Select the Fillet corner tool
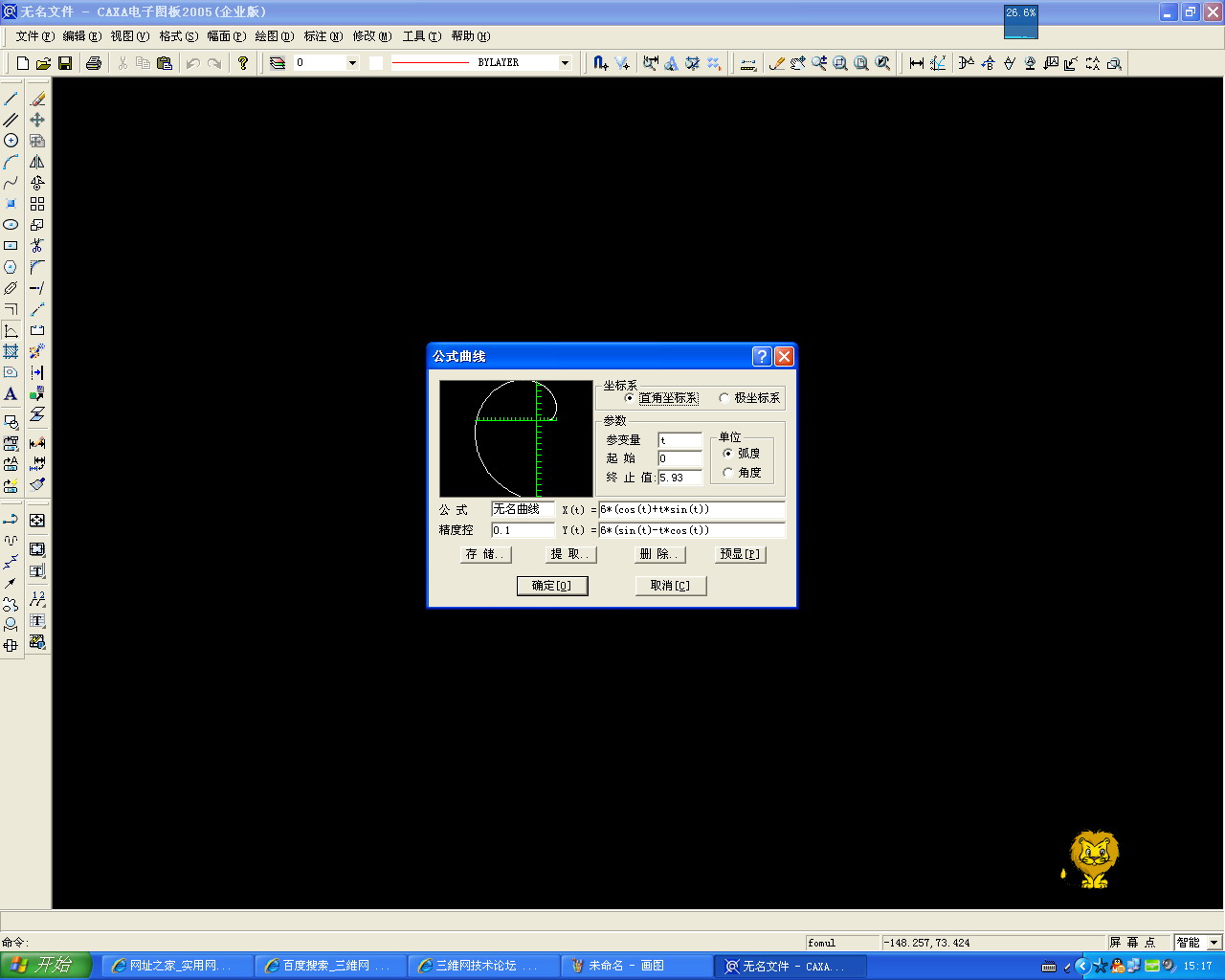1225x980 pixels. 37,267
